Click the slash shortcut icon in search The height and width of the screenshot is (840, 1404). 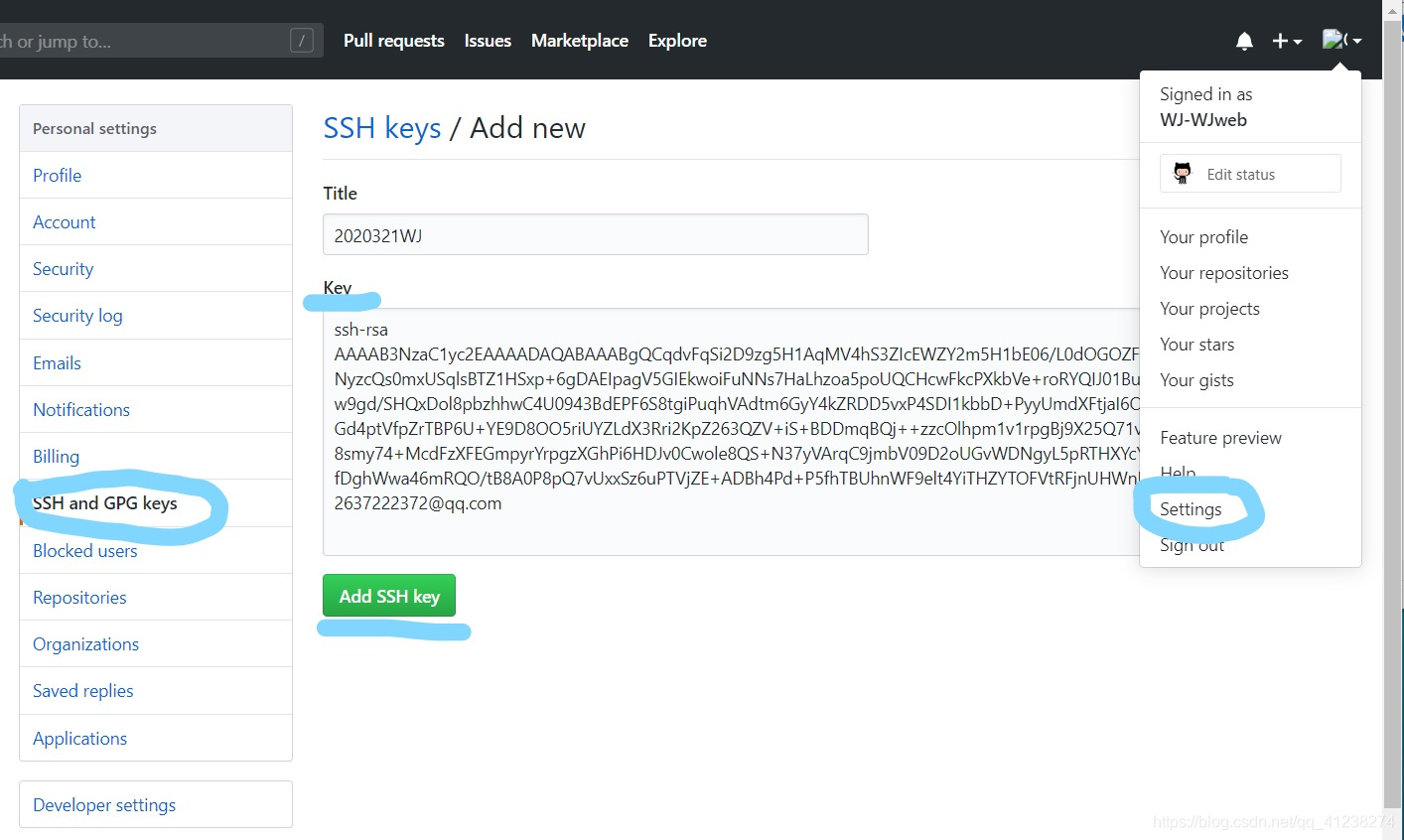pos(302,41)
